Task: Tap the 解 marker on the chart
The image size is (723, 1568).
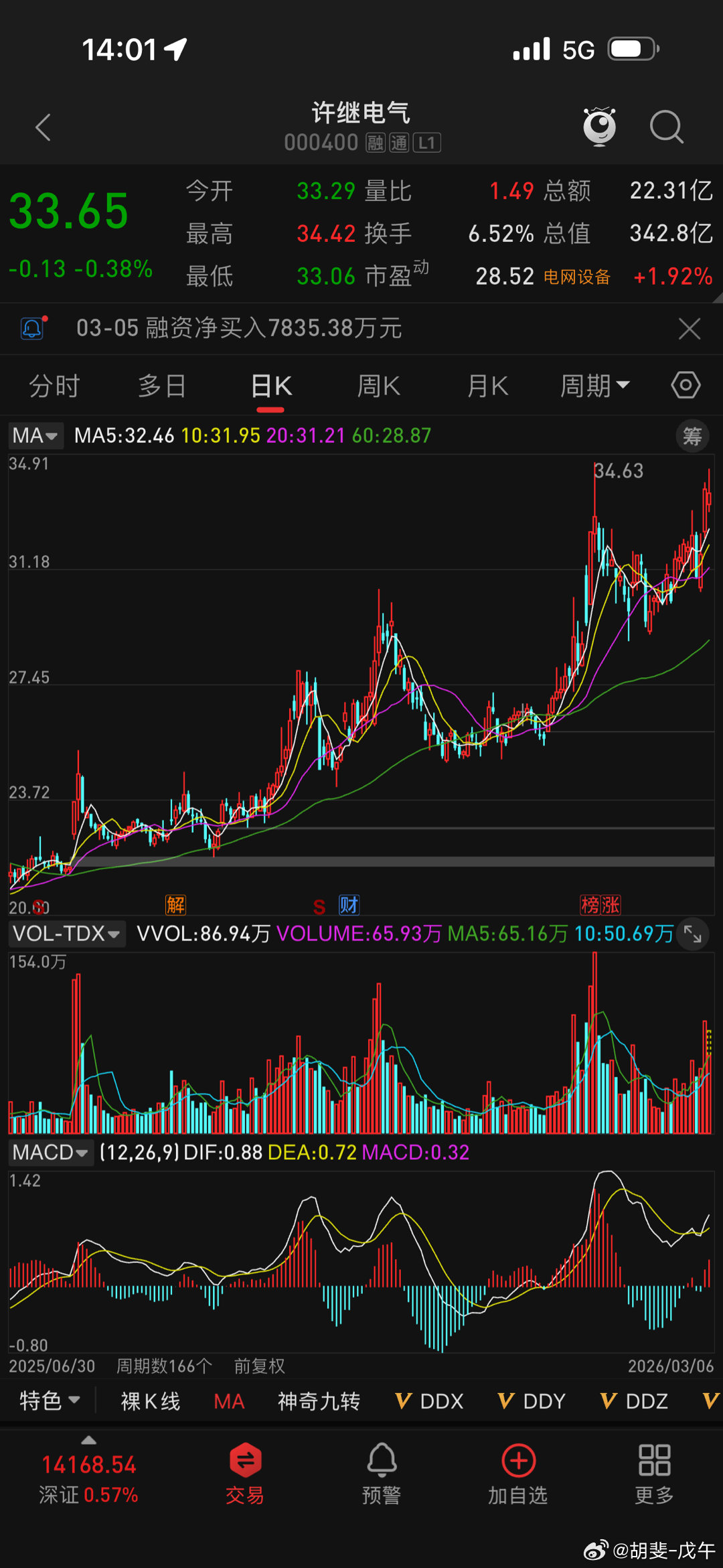Action: coord(176,905)
